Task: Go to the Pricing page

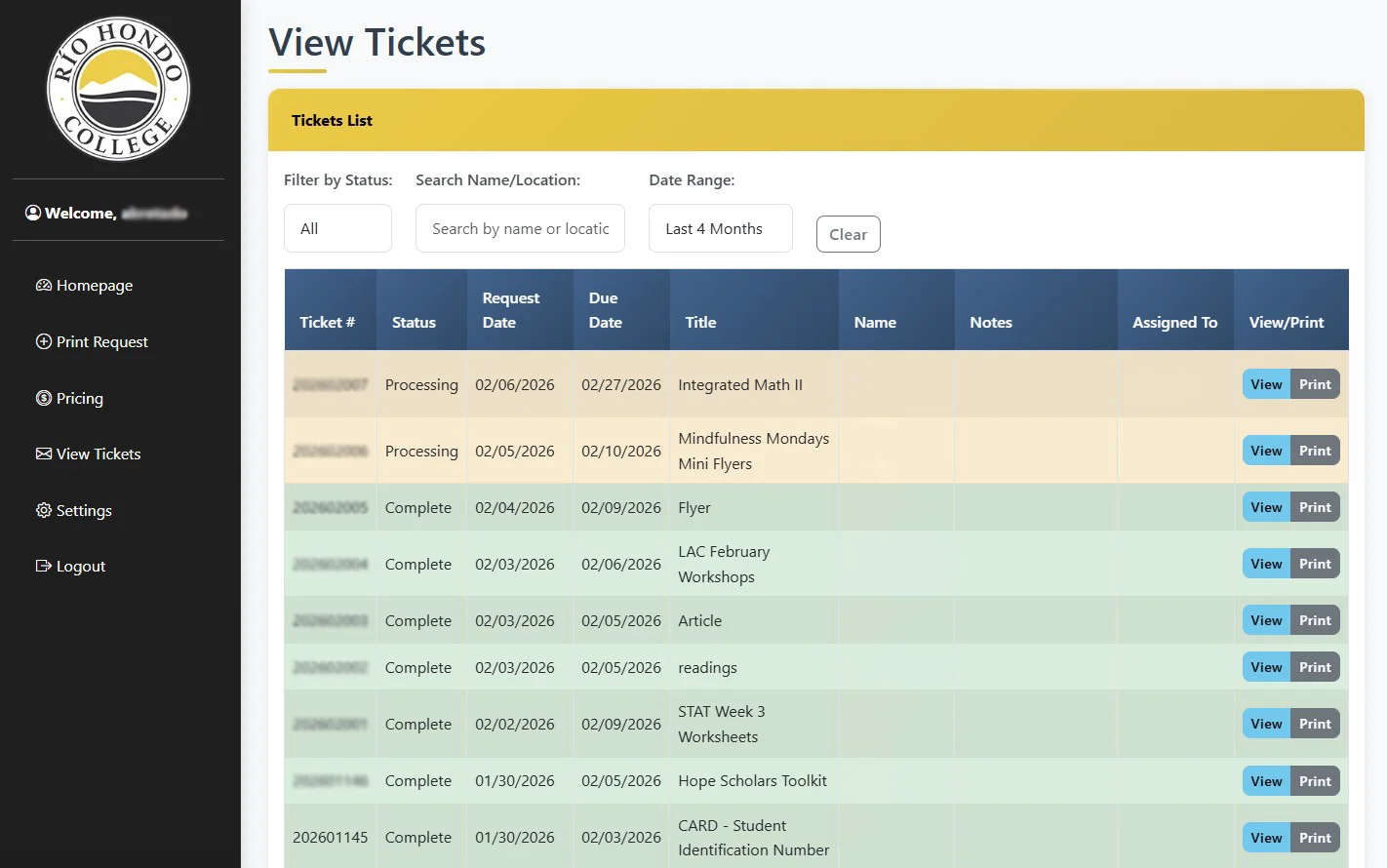Action: point(69,398)
